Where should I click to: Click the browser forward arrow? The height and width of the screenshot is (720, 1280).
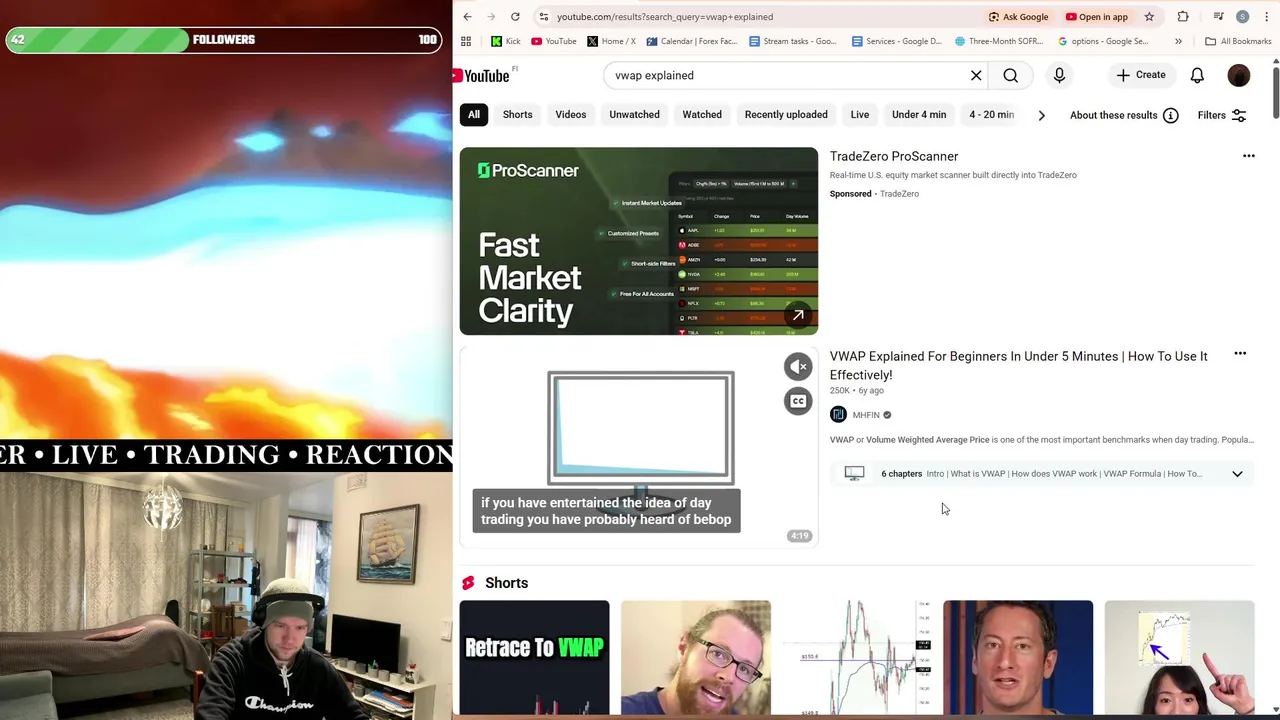tap(491, 17)
